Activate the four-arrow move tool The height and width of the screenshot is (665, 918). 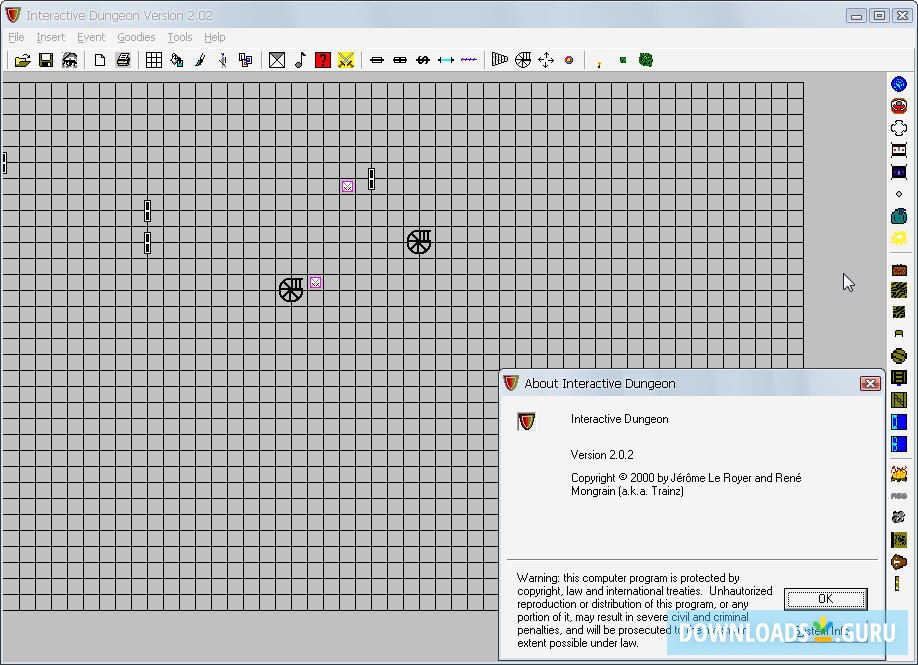click(546, 59)
